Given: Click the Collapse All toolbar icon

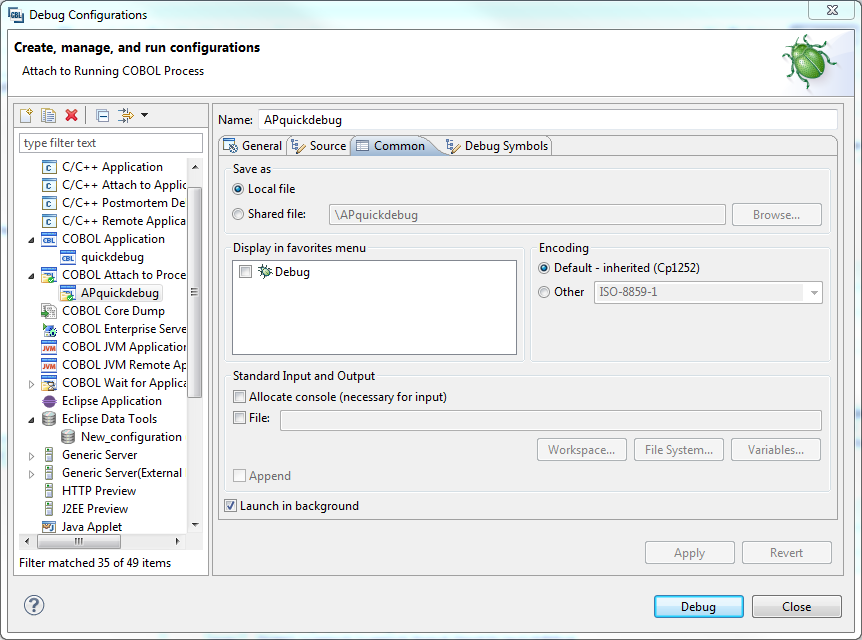Looking at the screenshot, I should click(x=102, y=116).
